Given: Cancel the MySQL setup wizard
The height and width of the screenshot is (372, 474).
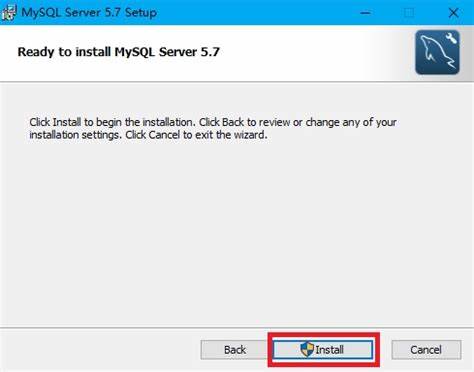Looking at the screenshot, I should (426, 350).
